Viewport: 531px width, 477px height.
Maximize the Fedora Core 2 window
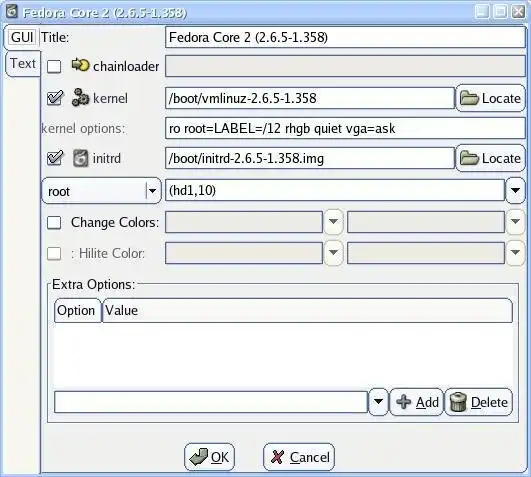[500, 12]
